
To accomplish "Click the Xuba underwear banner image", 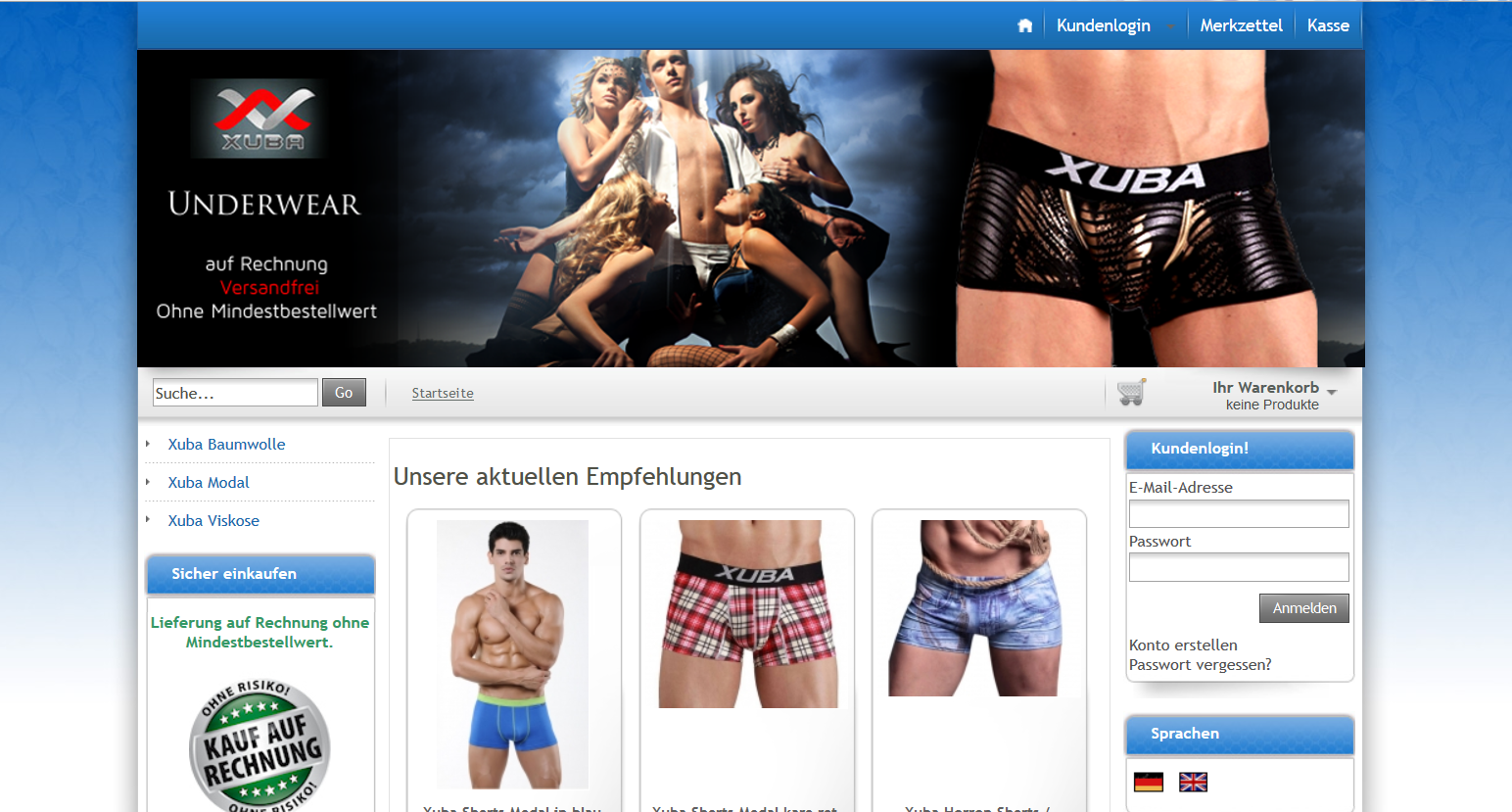I will (x=751, y=209).
